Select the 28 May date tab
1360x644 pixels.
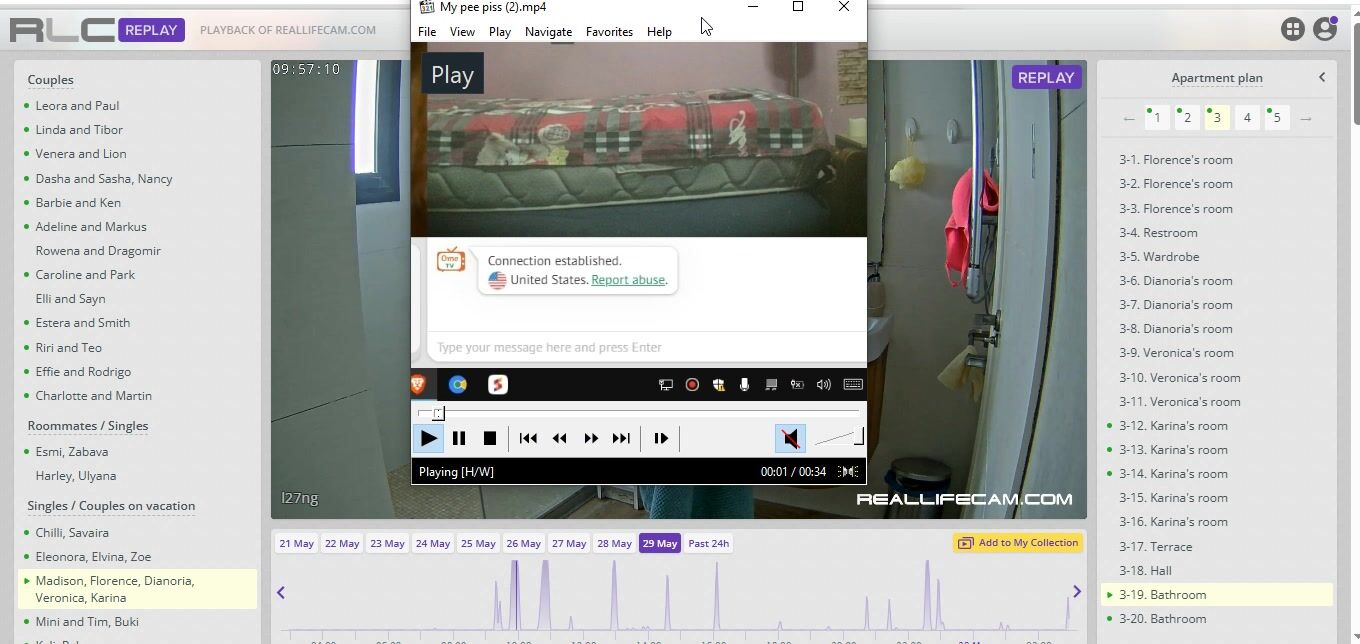click(x=614, y=543)
